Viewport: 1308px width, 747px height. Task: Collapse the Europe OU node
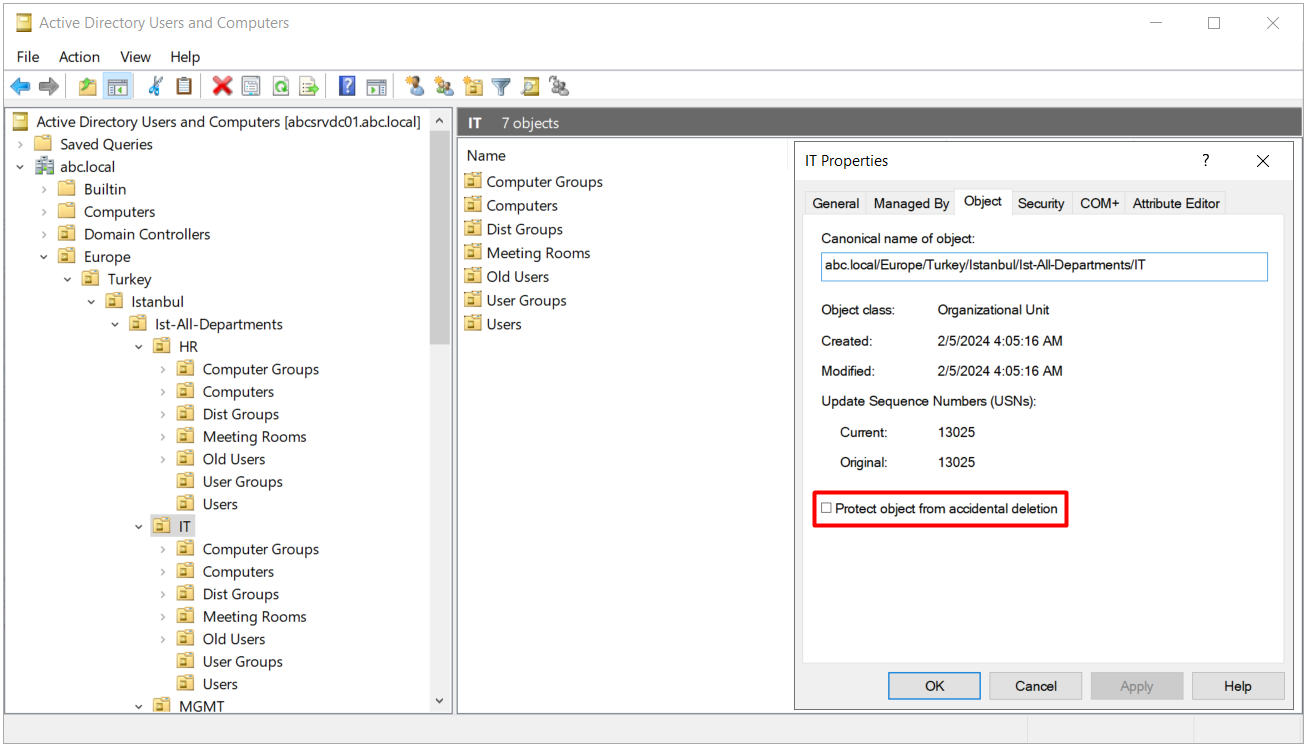point(44,257)
